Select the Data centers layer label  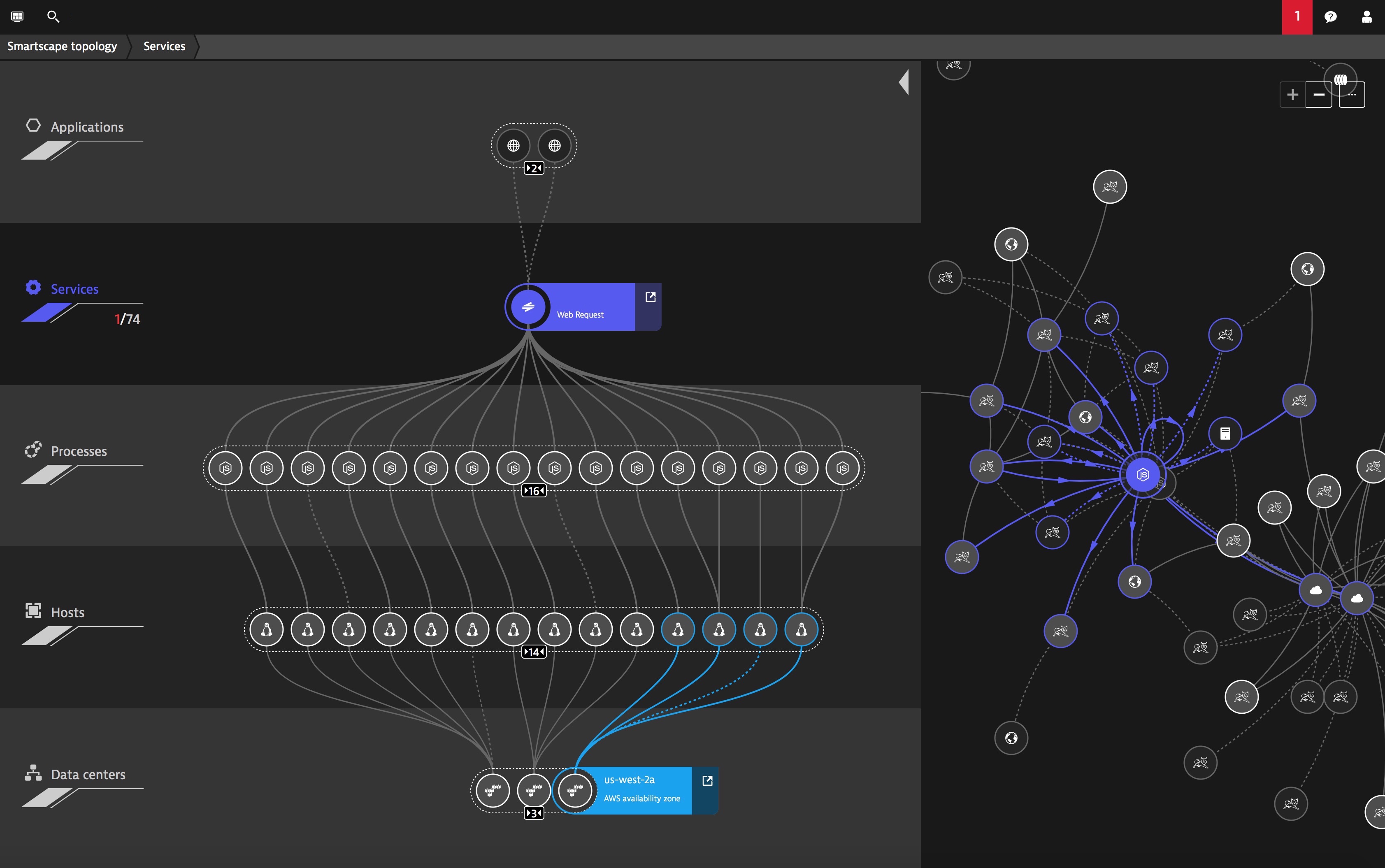(88, 775)
